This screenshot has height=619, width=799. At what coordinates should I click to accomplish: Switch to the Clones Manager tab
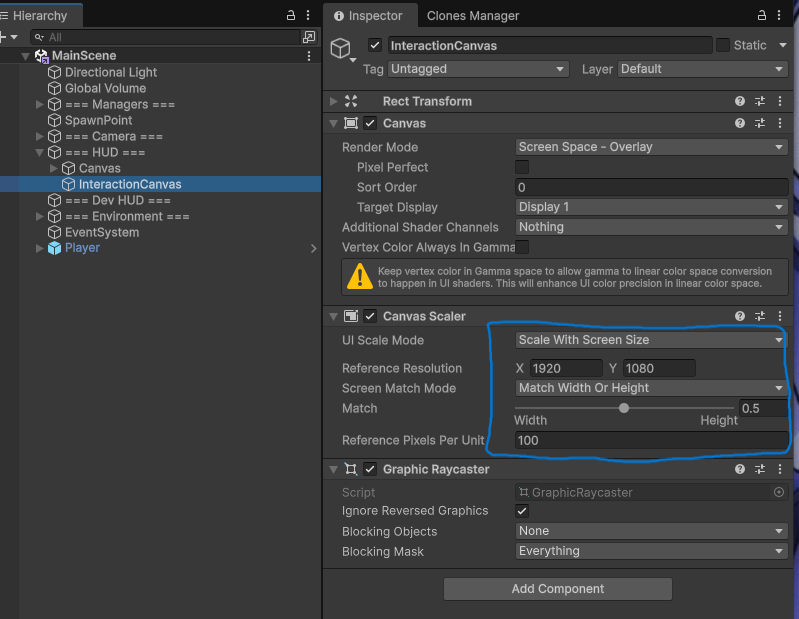pyautogui.click(x=473, y=16)
